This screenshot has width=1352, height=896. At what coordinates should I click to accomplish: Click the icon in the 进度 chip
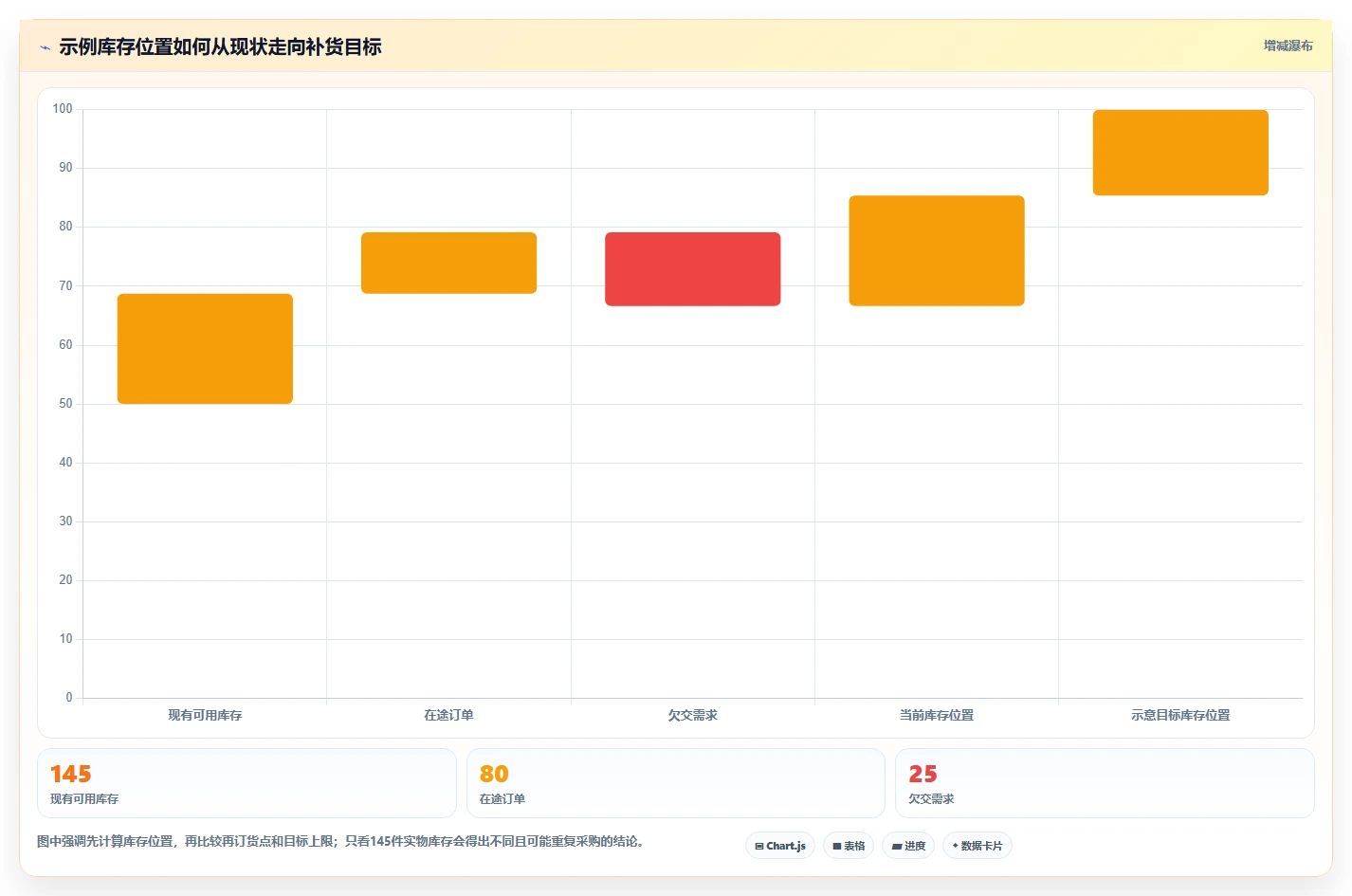tap(897, 846)
